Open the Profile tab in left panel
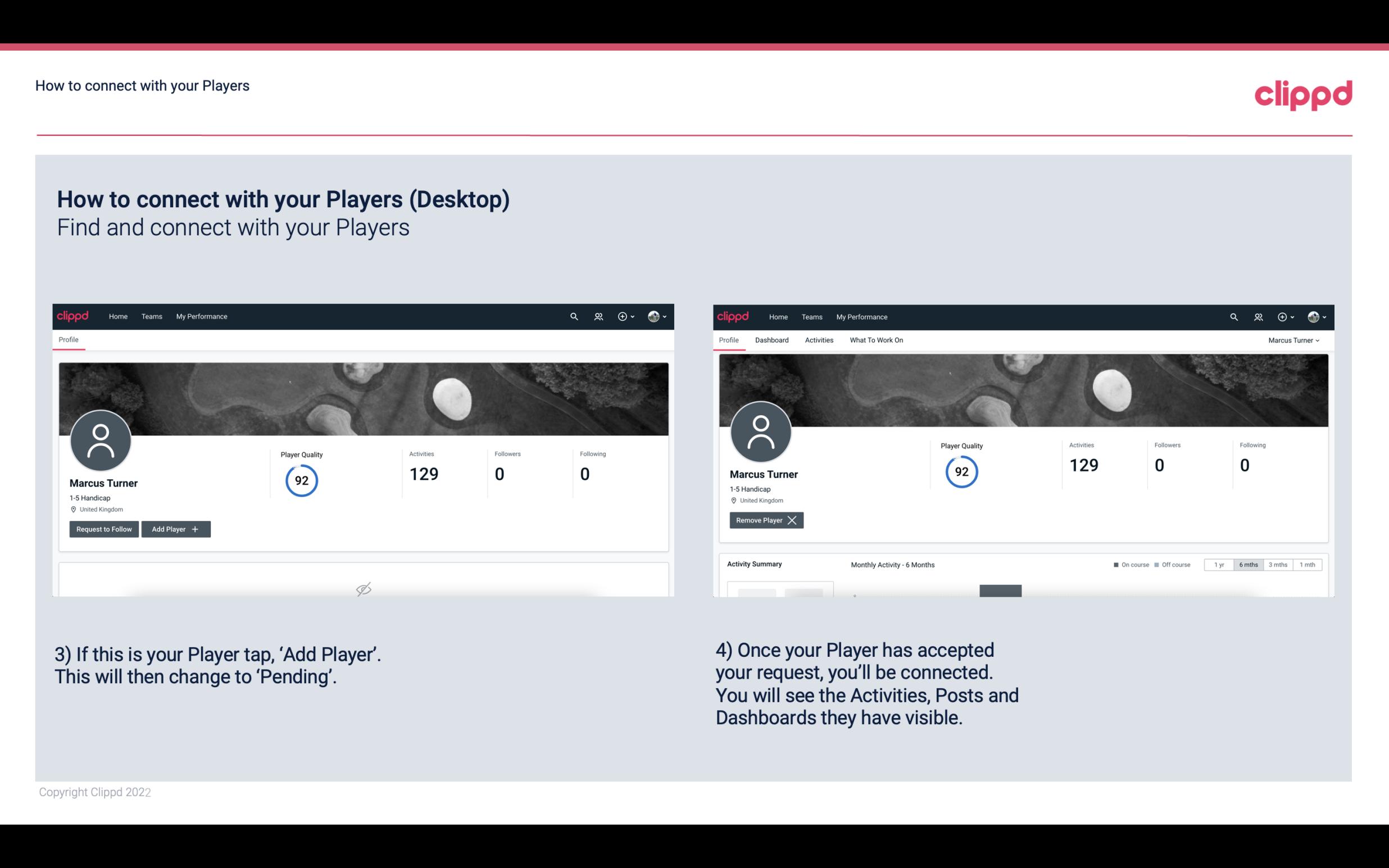1389x868 pixels. click(x=68, y=339)
